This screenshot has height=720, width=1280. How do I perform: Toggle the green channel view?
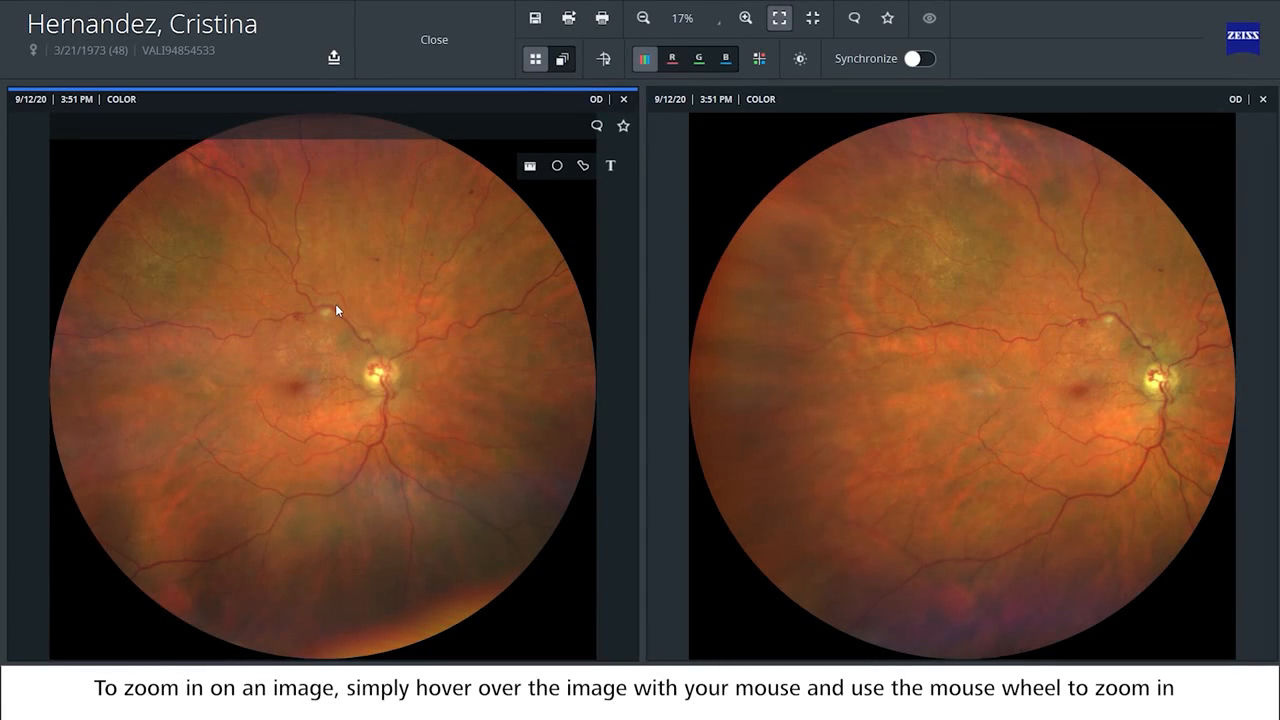pyautogui.click(x=698, y=59)
